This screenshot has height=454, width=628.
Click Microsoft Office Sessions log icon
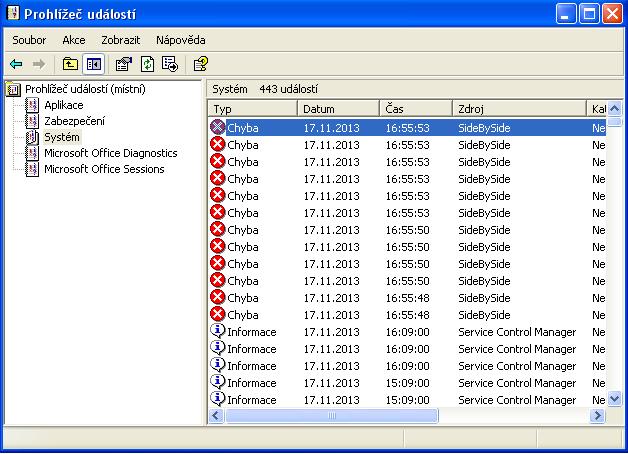coord(32,169)
